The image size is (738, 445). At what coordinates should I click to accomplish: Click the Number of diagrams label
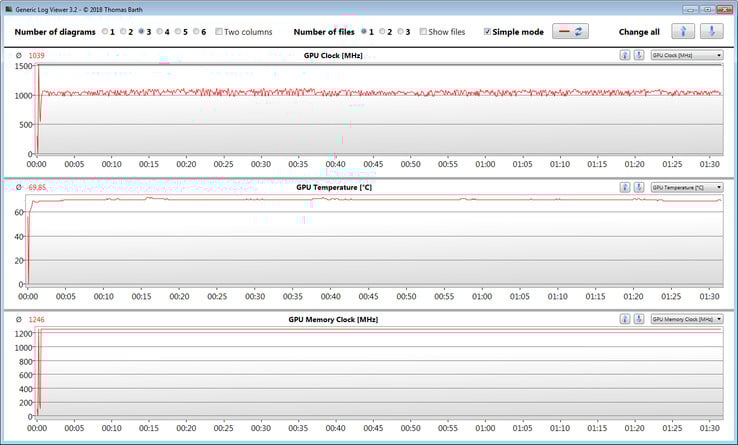pos(55,32)
